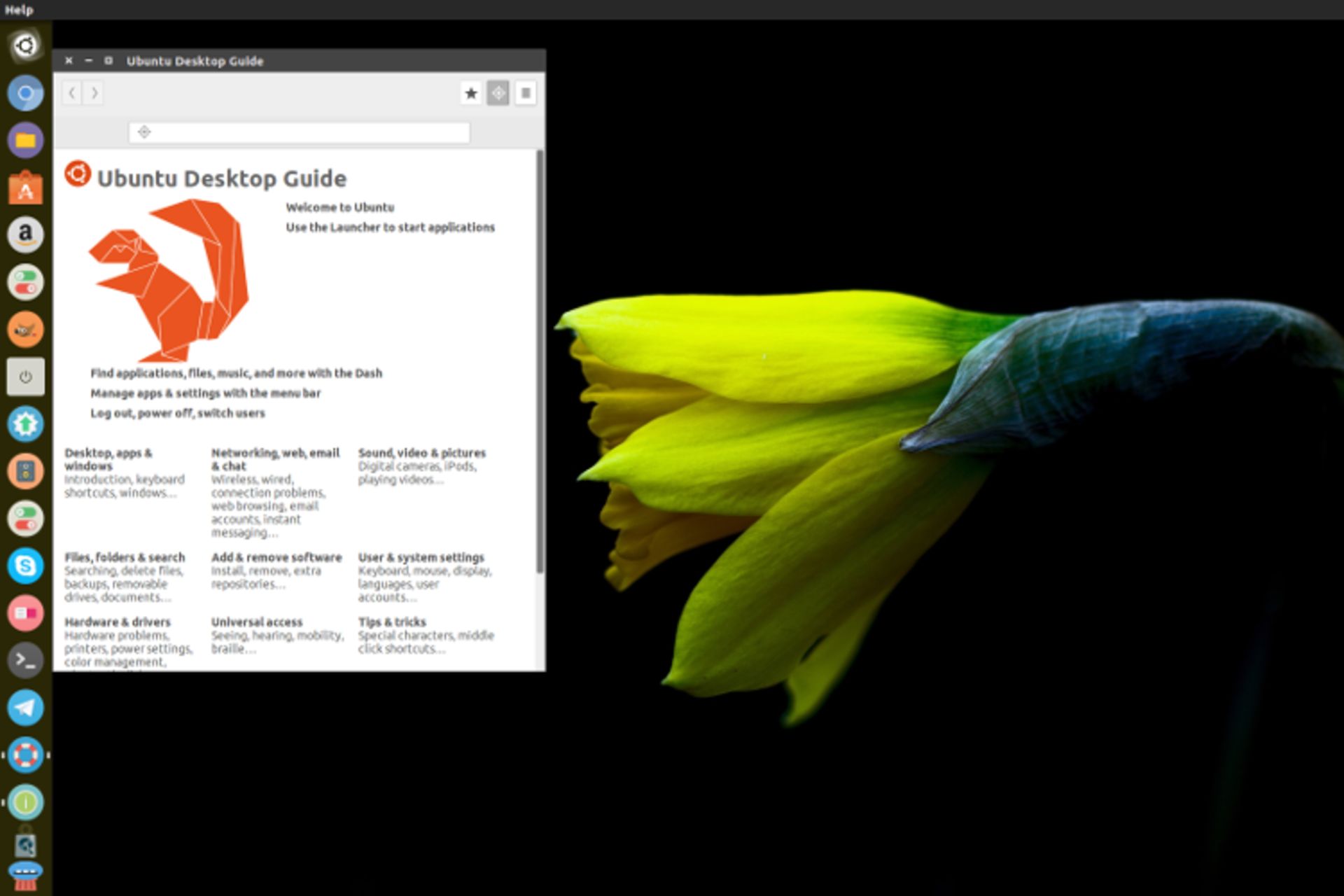Open Log out, power off, switch users
This screenshot has width=1344, height=896.
pos(178,413)
